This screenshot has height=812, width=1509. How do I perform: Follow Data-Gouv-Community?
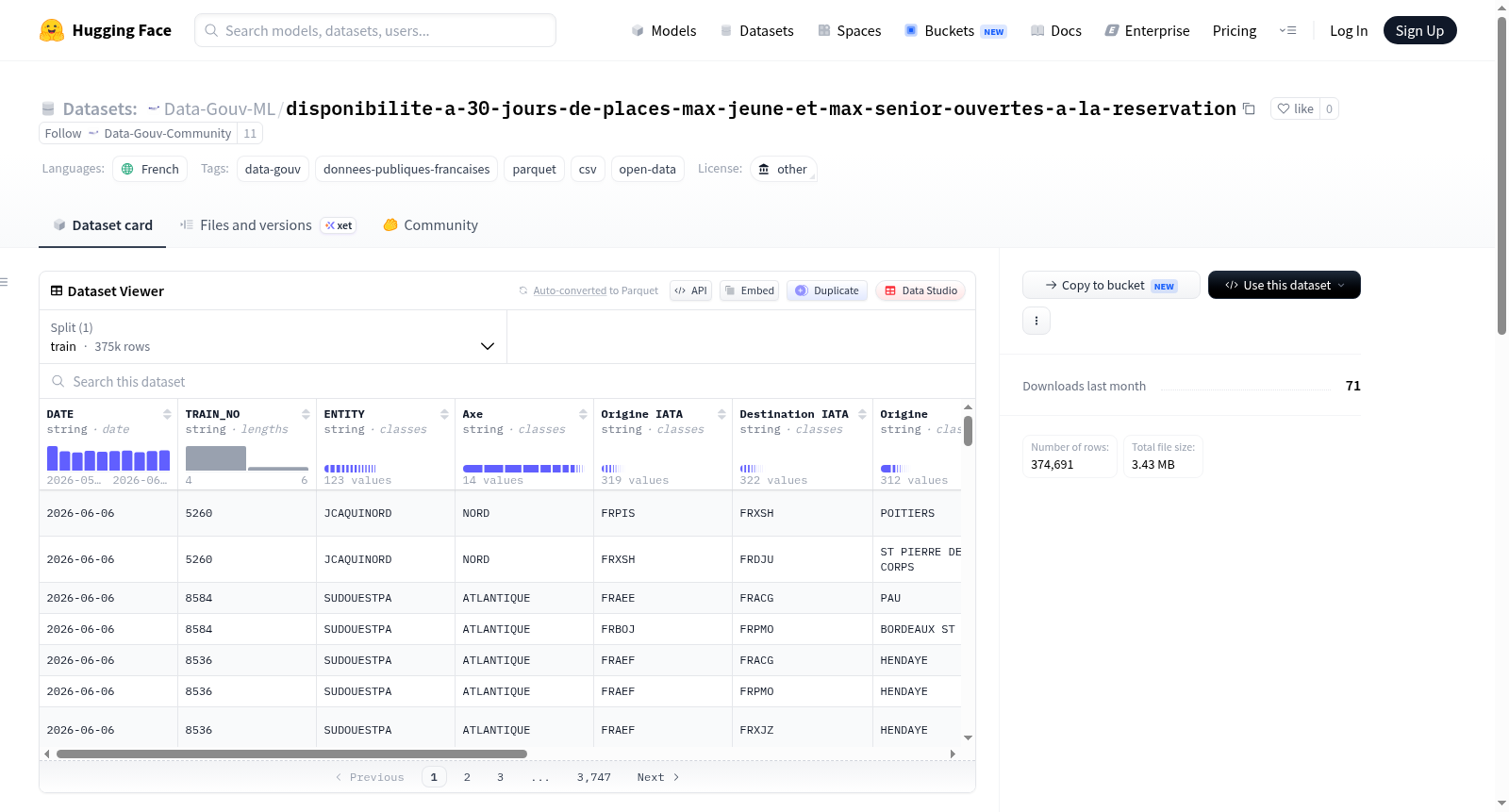pos(138,133)
